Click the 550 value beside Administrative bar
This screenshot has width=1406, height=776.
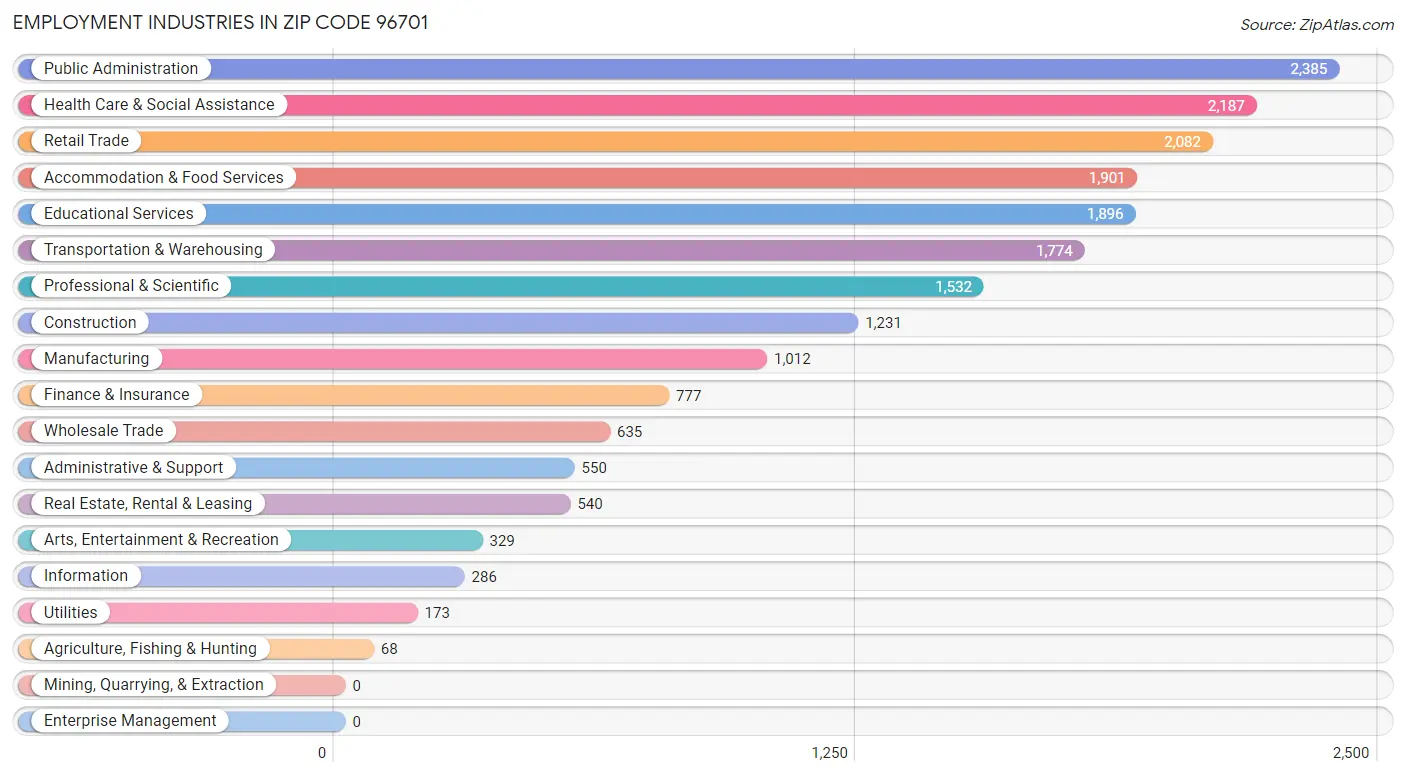594,468
